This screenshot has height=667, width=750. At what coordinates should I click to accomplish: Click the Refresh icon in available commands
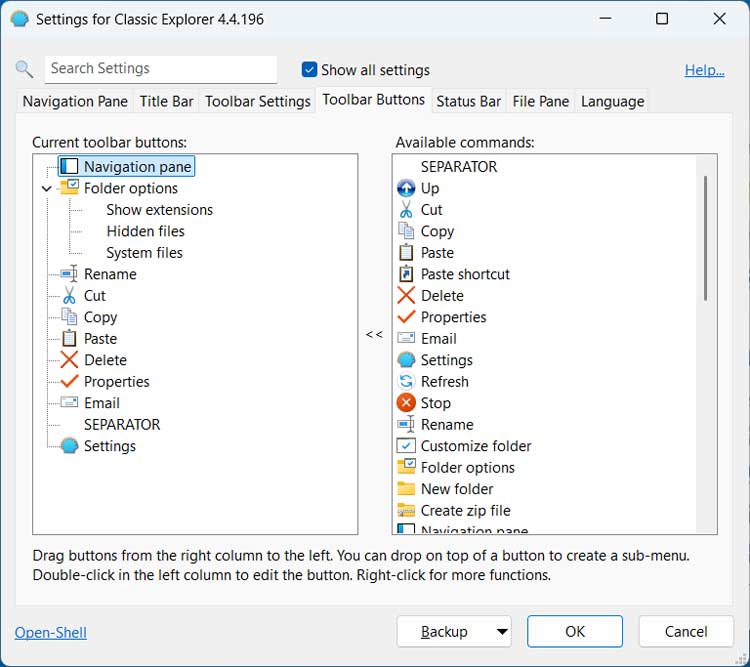pyautogui.click(x=406, y=381)
